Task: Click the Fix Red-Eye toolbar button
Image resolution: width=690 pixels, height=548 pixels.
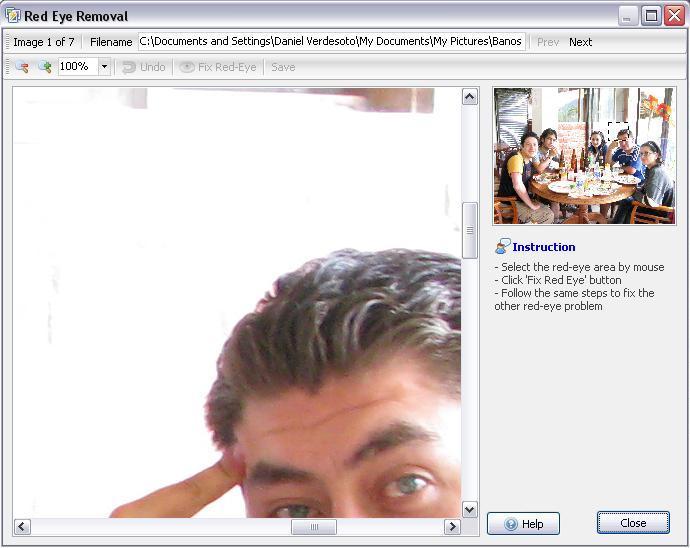Action: pos(218,67)
